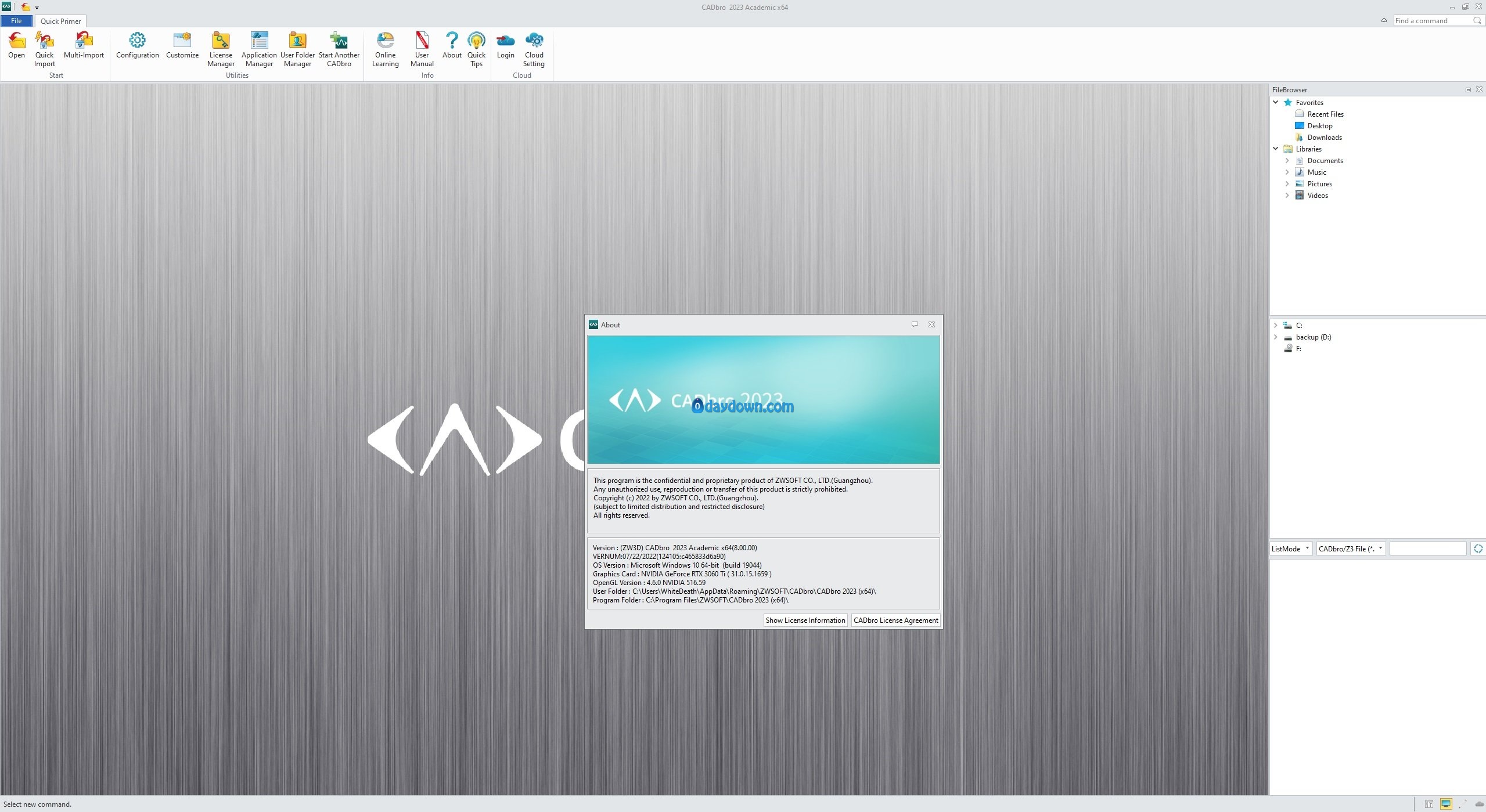
Task: Click the User Folder path text
Action: tap(754, 591)
